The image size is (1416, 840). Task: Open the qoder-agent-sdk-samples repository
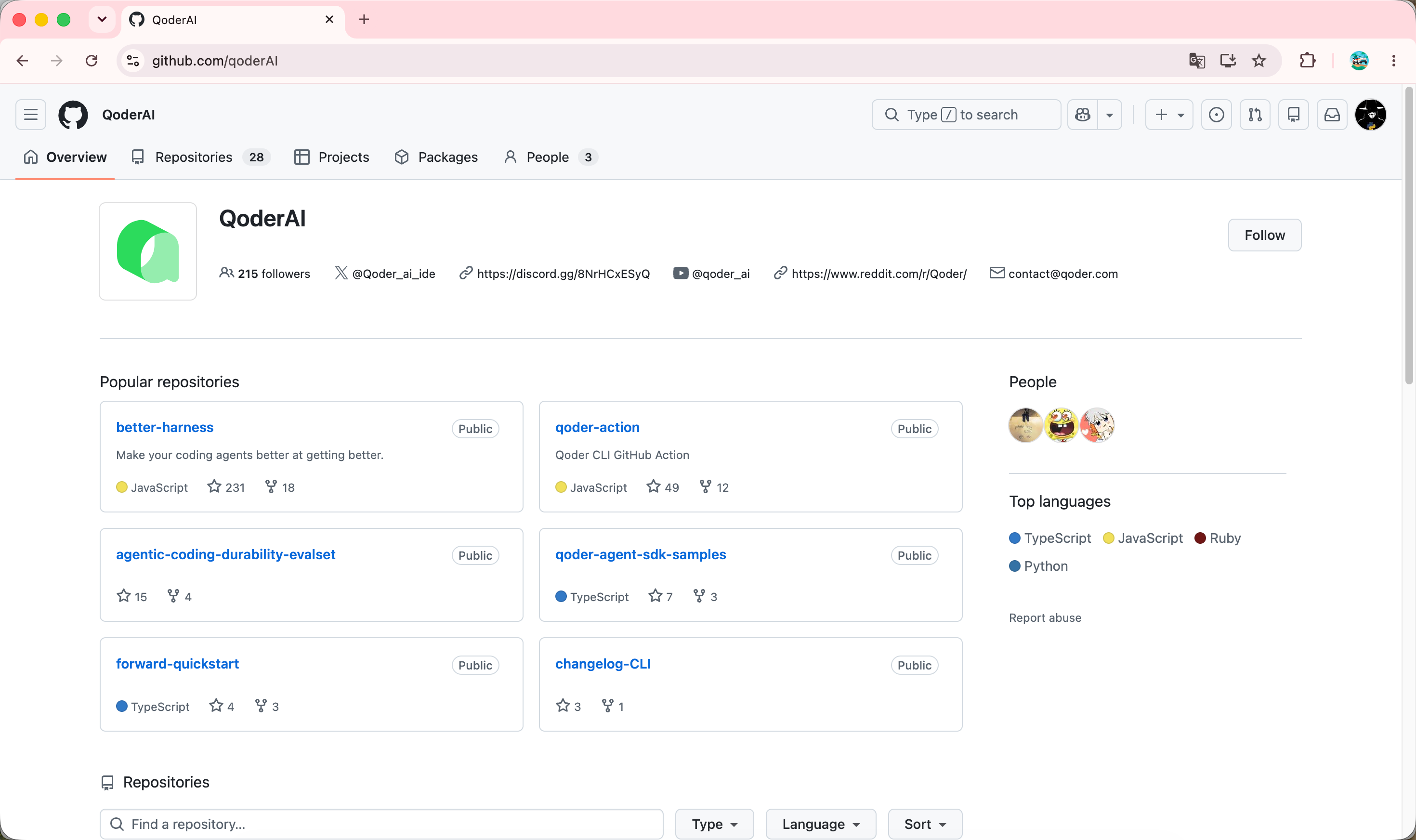641,554
